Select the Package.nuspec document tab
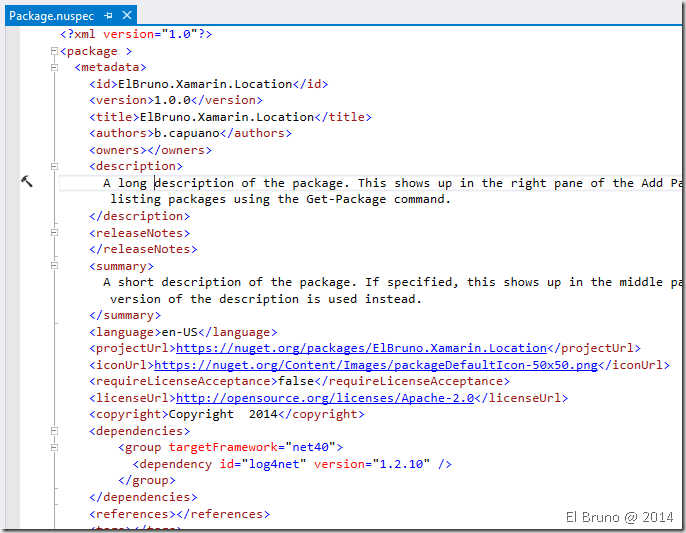 click(x=50, y=17)
